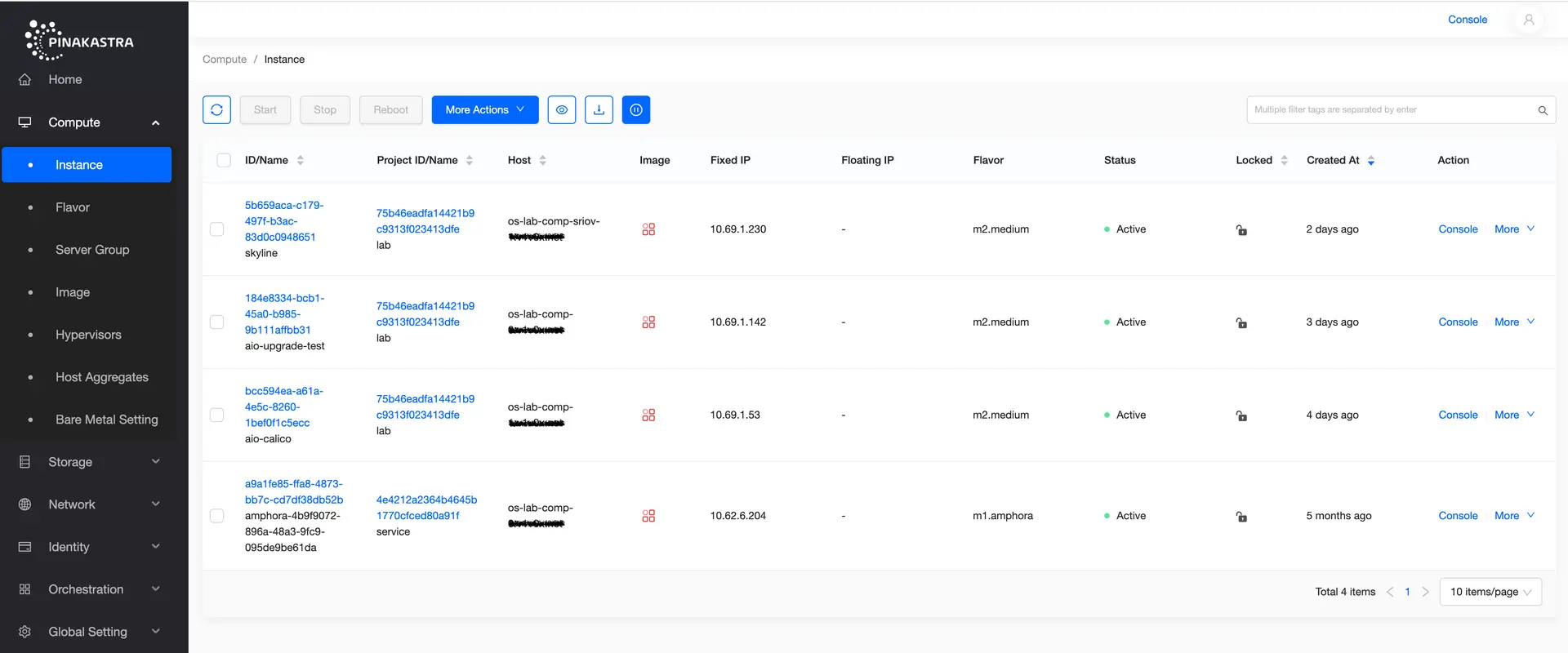Click the Global Setting gear icon
Image resolution: width=1568 pixels, height=653 pixels.
pos(25,632)
